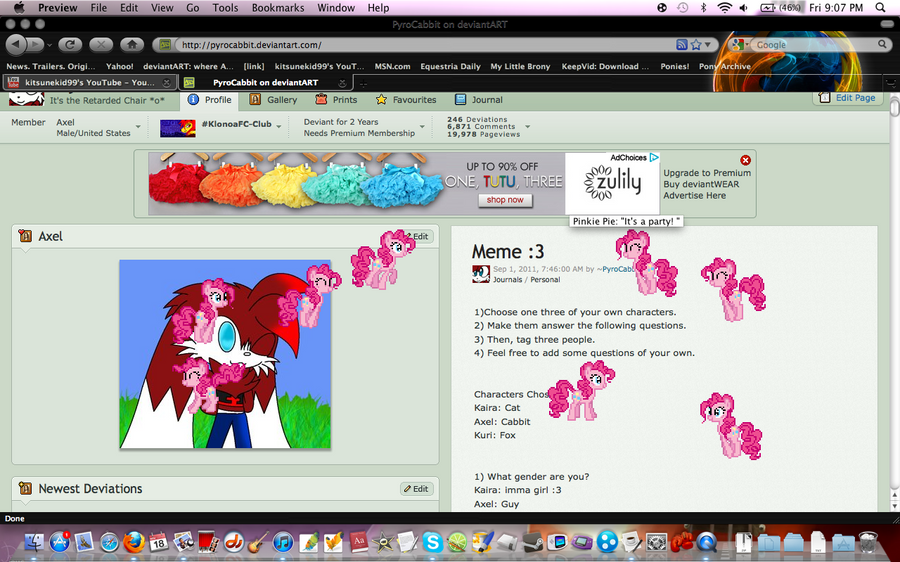The image size is (900, 562).
Task: Expand the #KlonoaFC-Club group dropdown
Action: click(x=279, y=126)
